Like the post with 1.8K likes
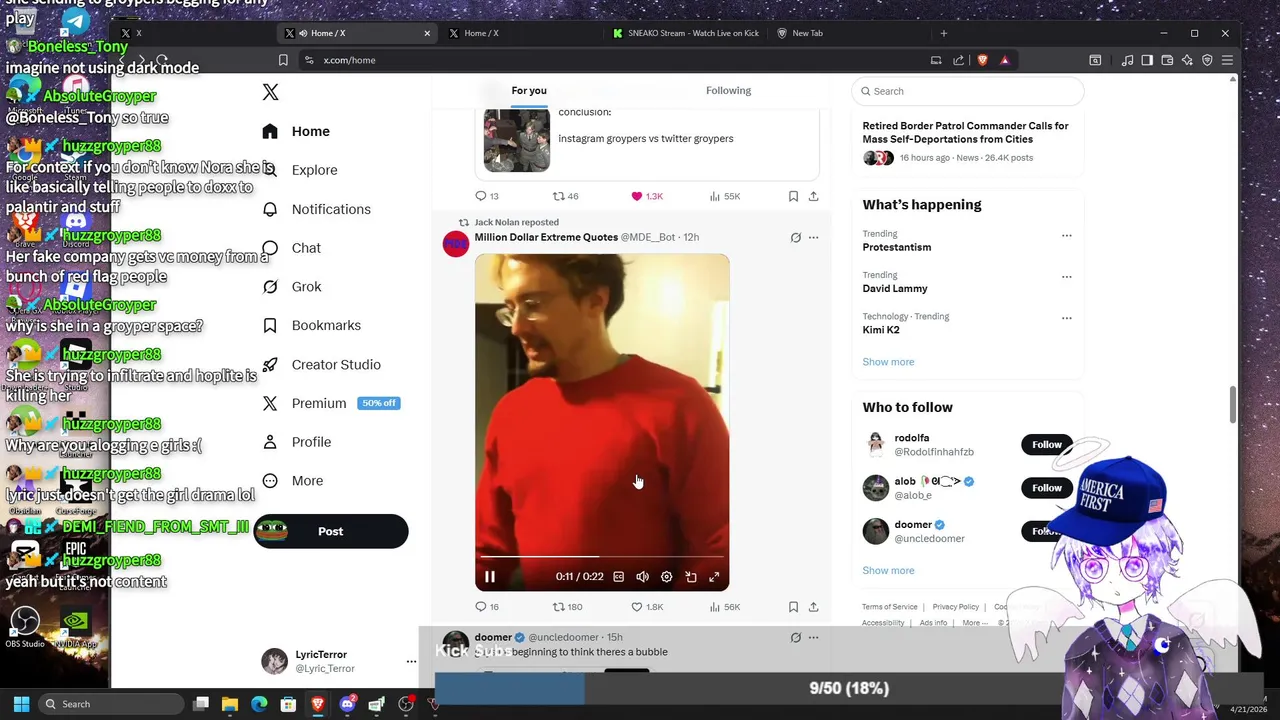The width and height of the screenshot is (1280, 720). [x=636, y=607]
